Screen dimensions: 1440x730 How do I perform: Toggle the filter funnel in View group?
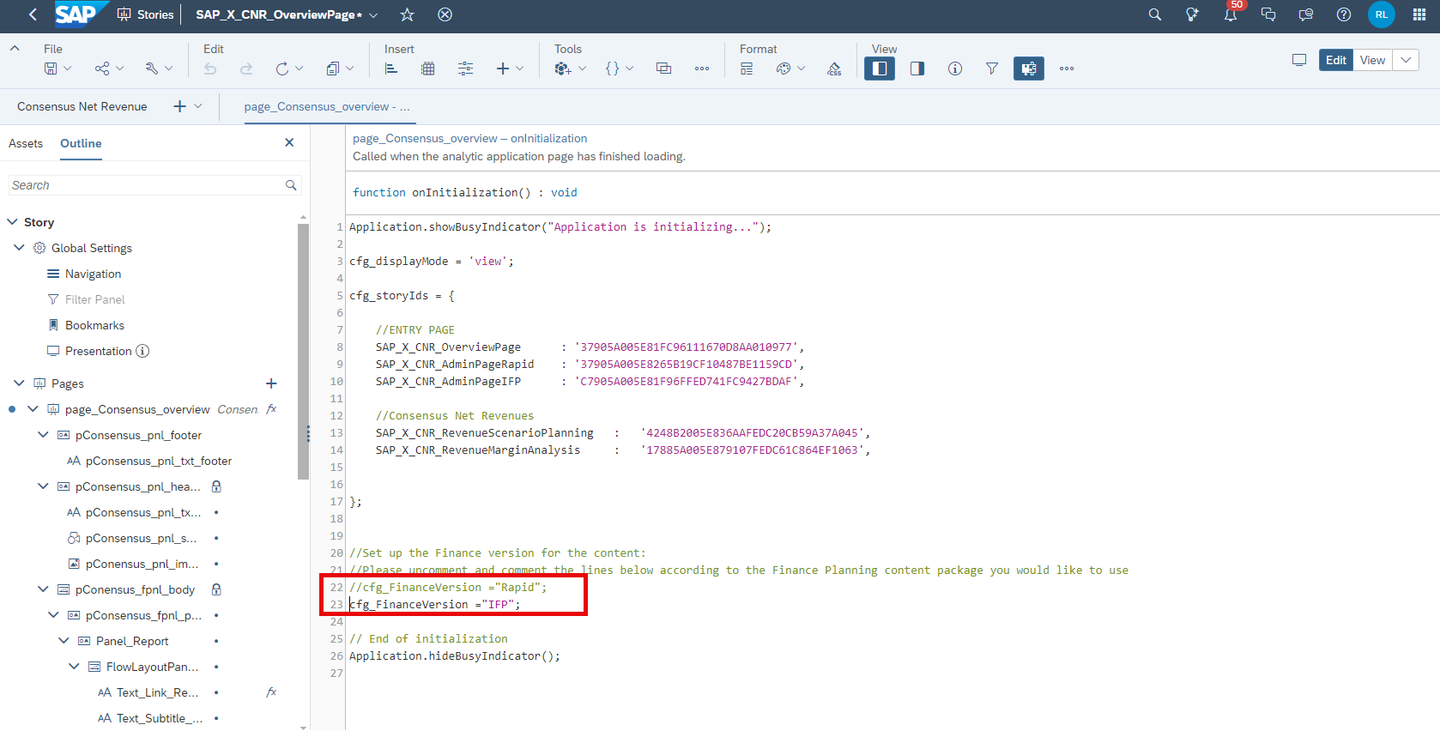tap(992, 68)
